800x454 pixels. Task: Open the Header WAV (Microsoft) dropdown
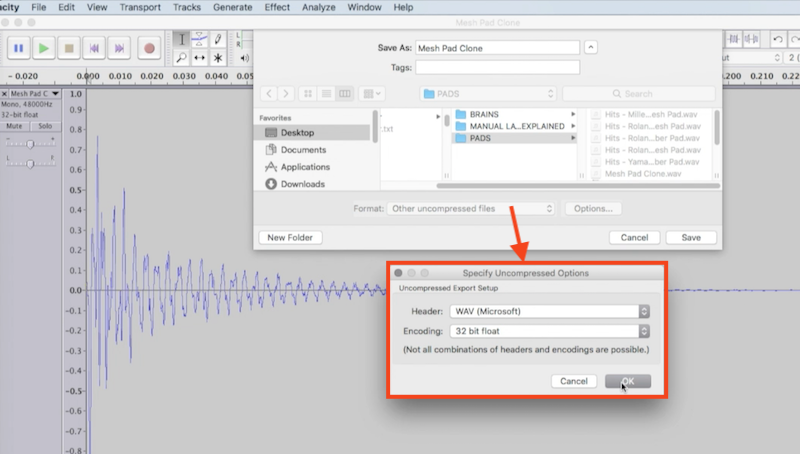[x=549, y=311]
